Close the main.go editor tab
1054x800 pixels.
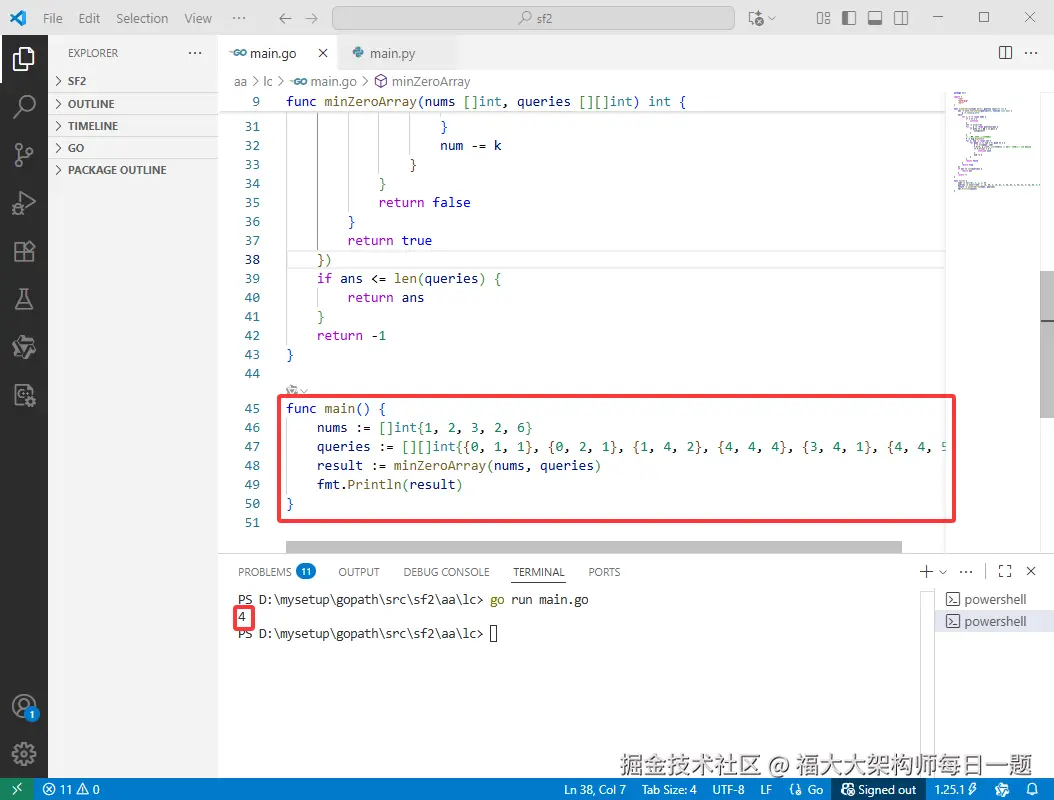[x=323, y=53]
